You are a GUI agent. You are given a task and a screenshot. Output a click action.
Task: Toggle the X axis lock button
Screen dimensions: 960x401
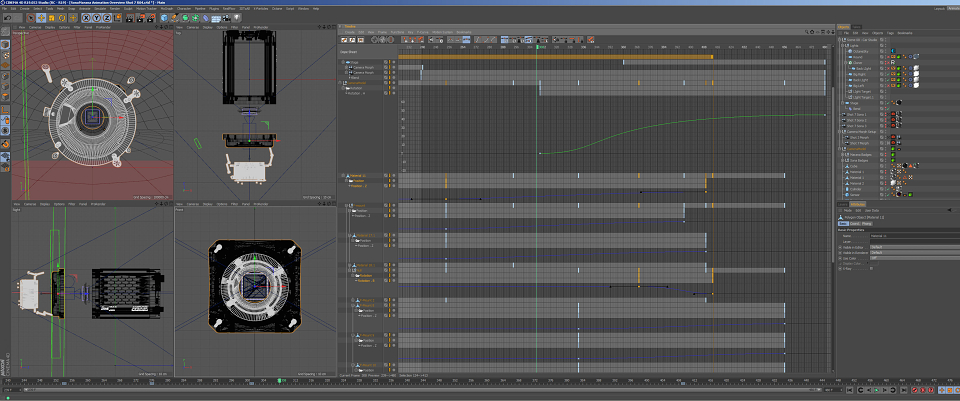pyautogui.click(x=86, y=18)
